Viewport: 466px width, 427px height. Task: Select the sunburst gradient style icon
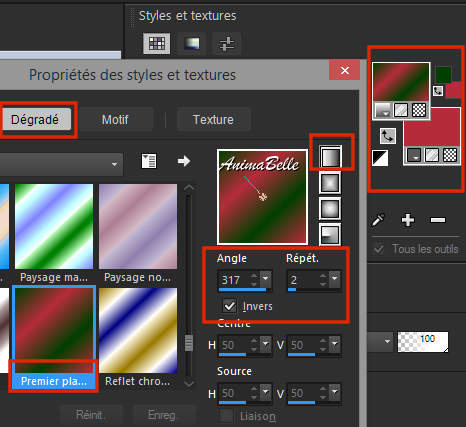coord(330,208)
